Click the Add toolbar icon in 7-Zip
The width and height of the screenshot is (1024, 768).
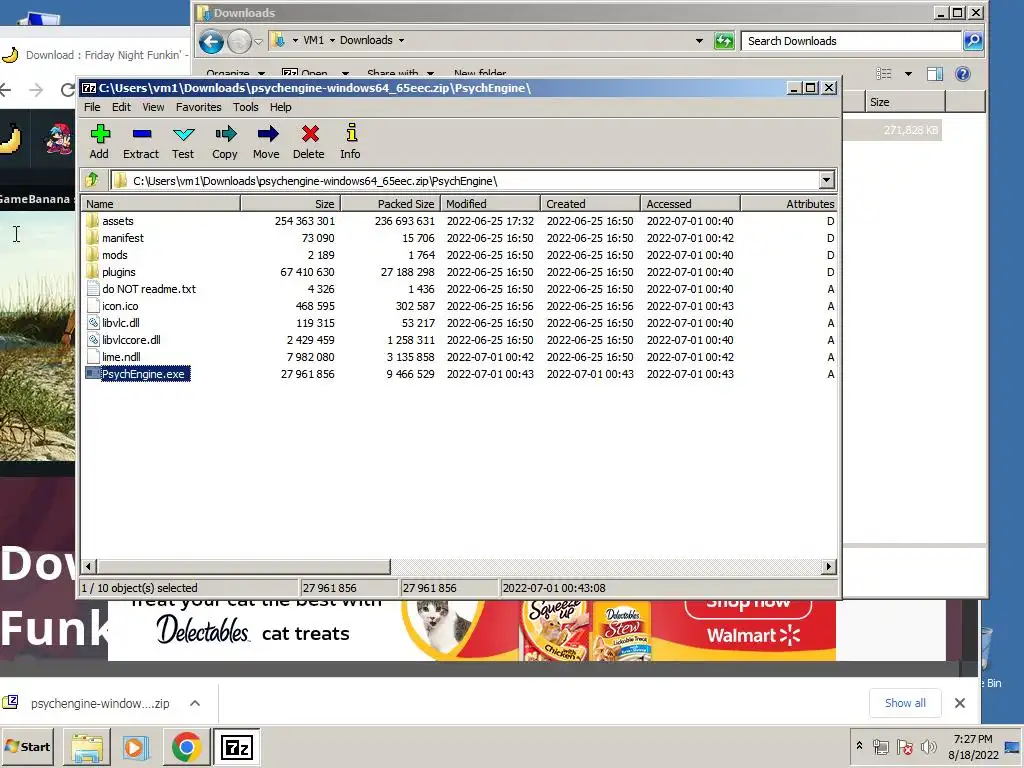(99, 142)
